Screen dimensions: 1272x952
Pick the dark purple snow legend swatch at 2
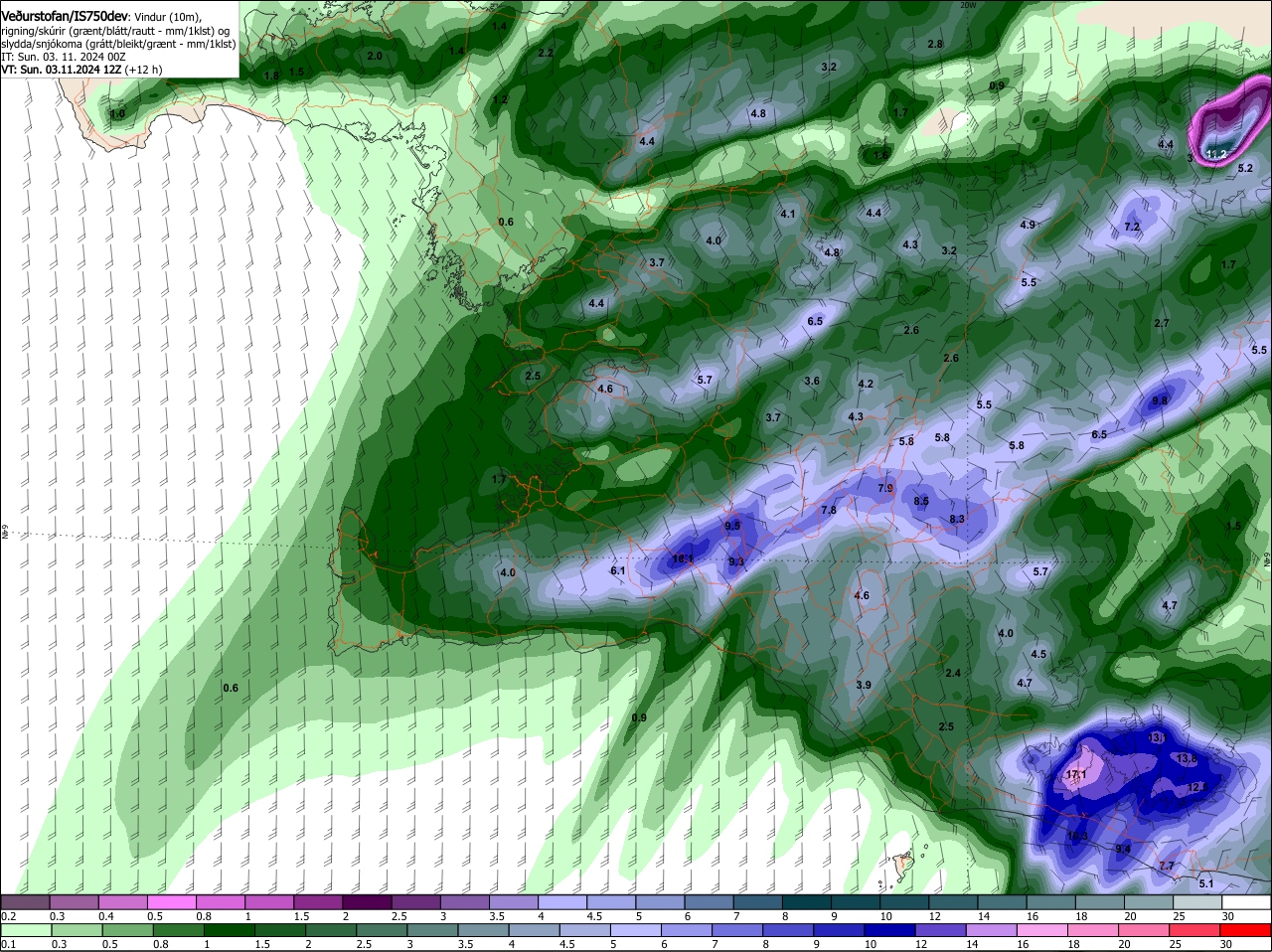point(367,902)
